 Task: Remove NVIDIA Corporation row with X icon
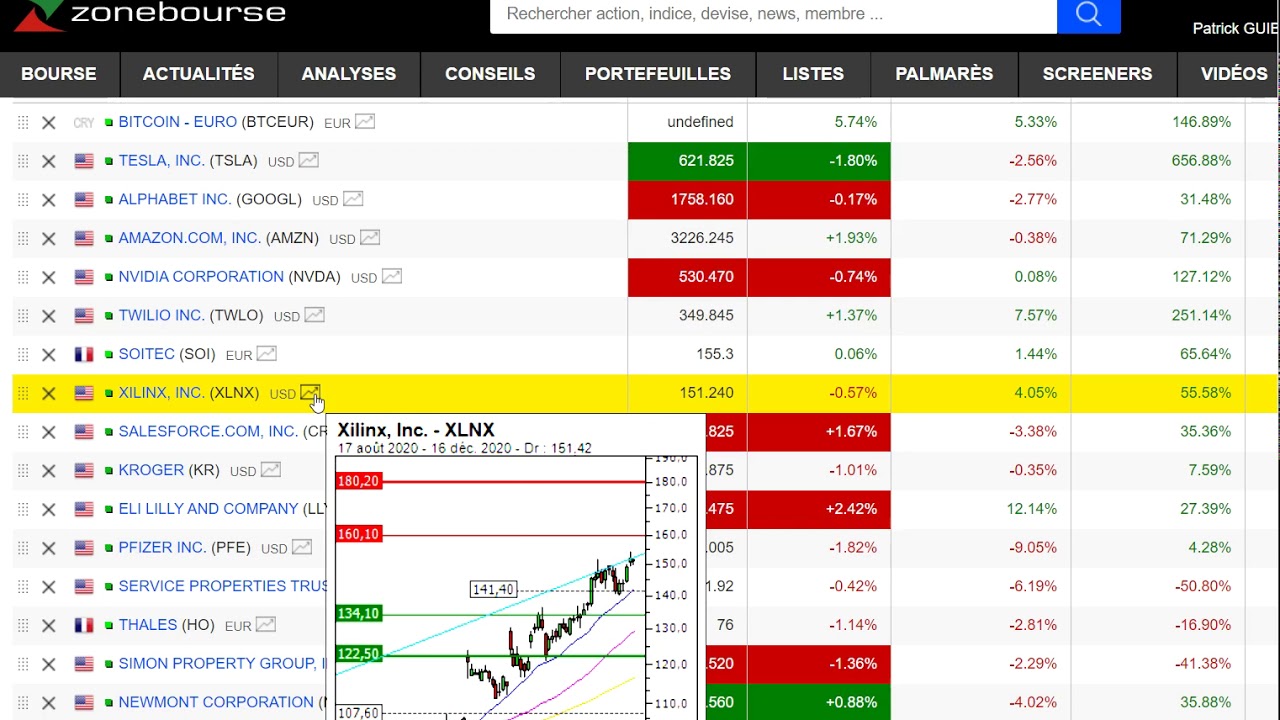(x=48, y=277)
